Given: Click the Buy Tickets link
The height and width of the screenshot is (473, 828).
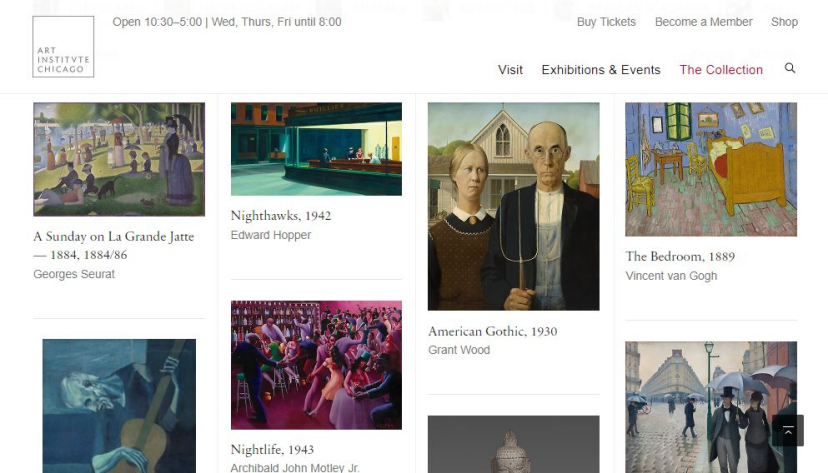Looking at the screenshot, I should click(606, 22).
